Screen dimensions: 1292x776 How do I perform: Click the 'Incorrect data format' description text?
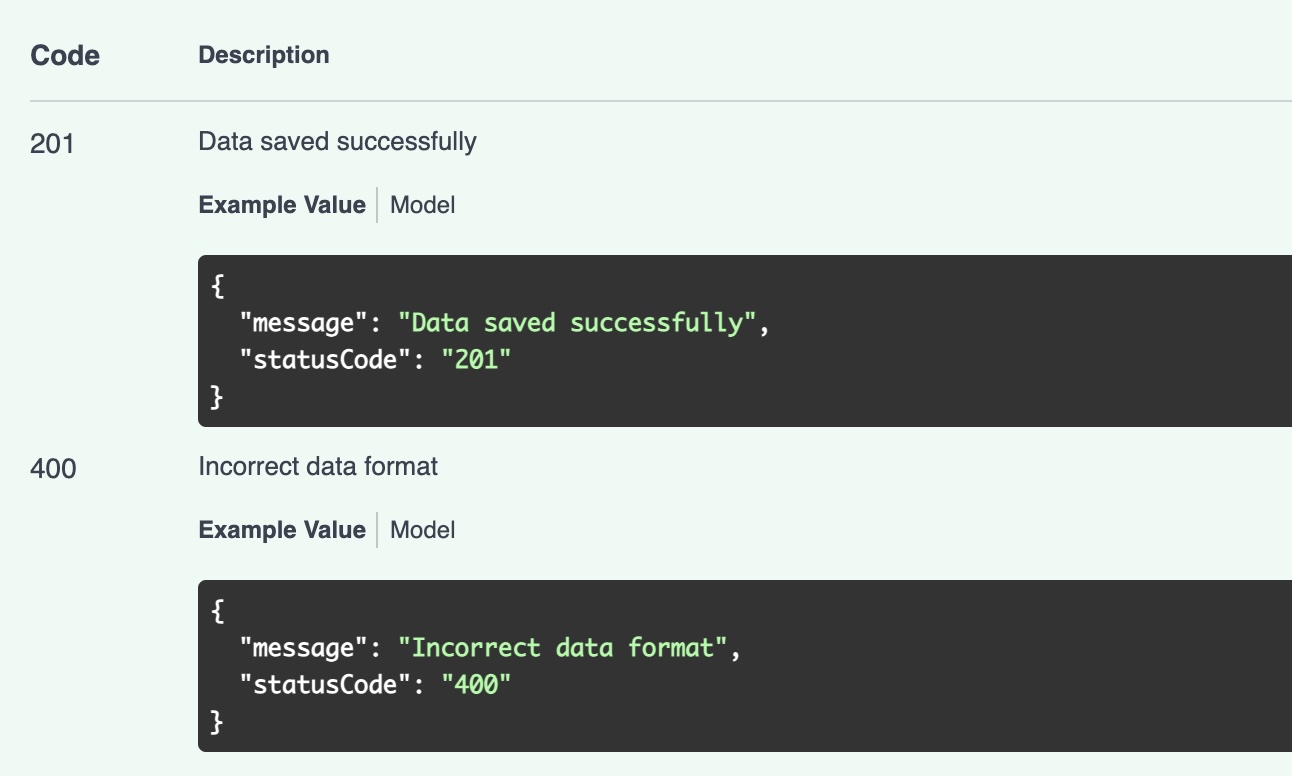pyautogui.click(x=318, y=467)
